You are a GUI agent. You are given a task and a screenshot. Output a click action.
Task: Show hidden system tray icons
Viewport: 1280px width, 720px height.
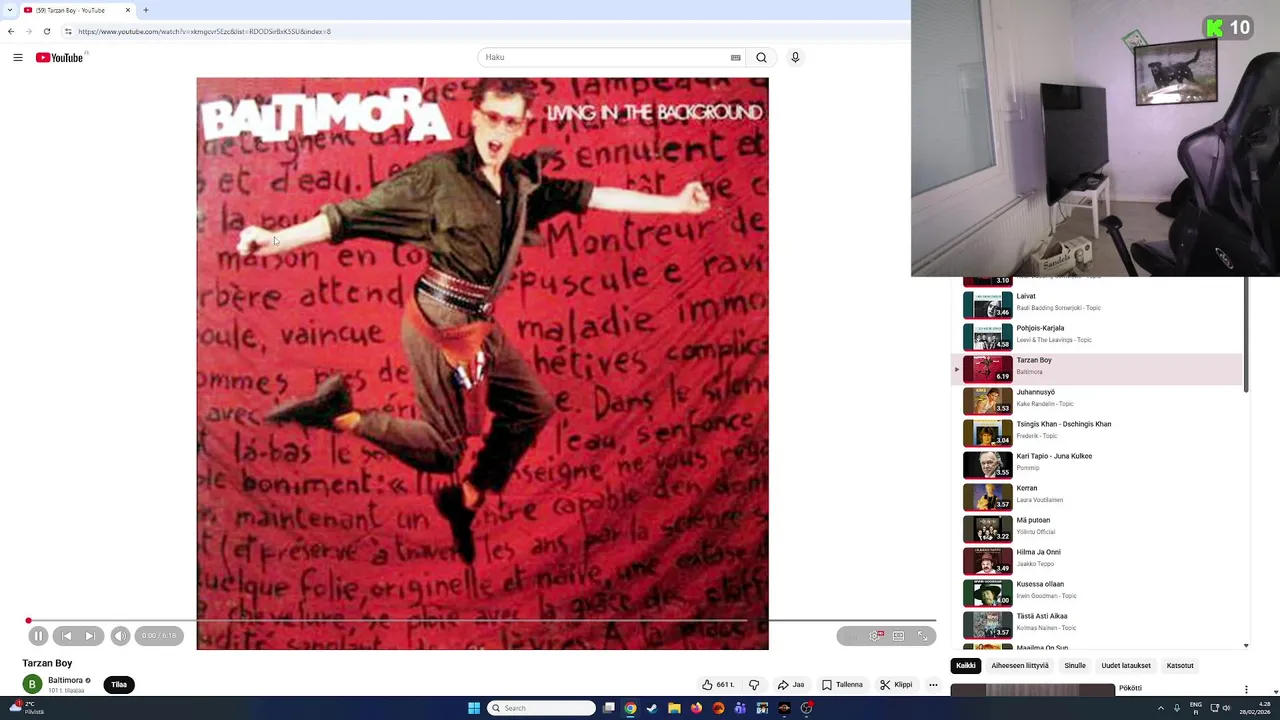pos(1161,708)
